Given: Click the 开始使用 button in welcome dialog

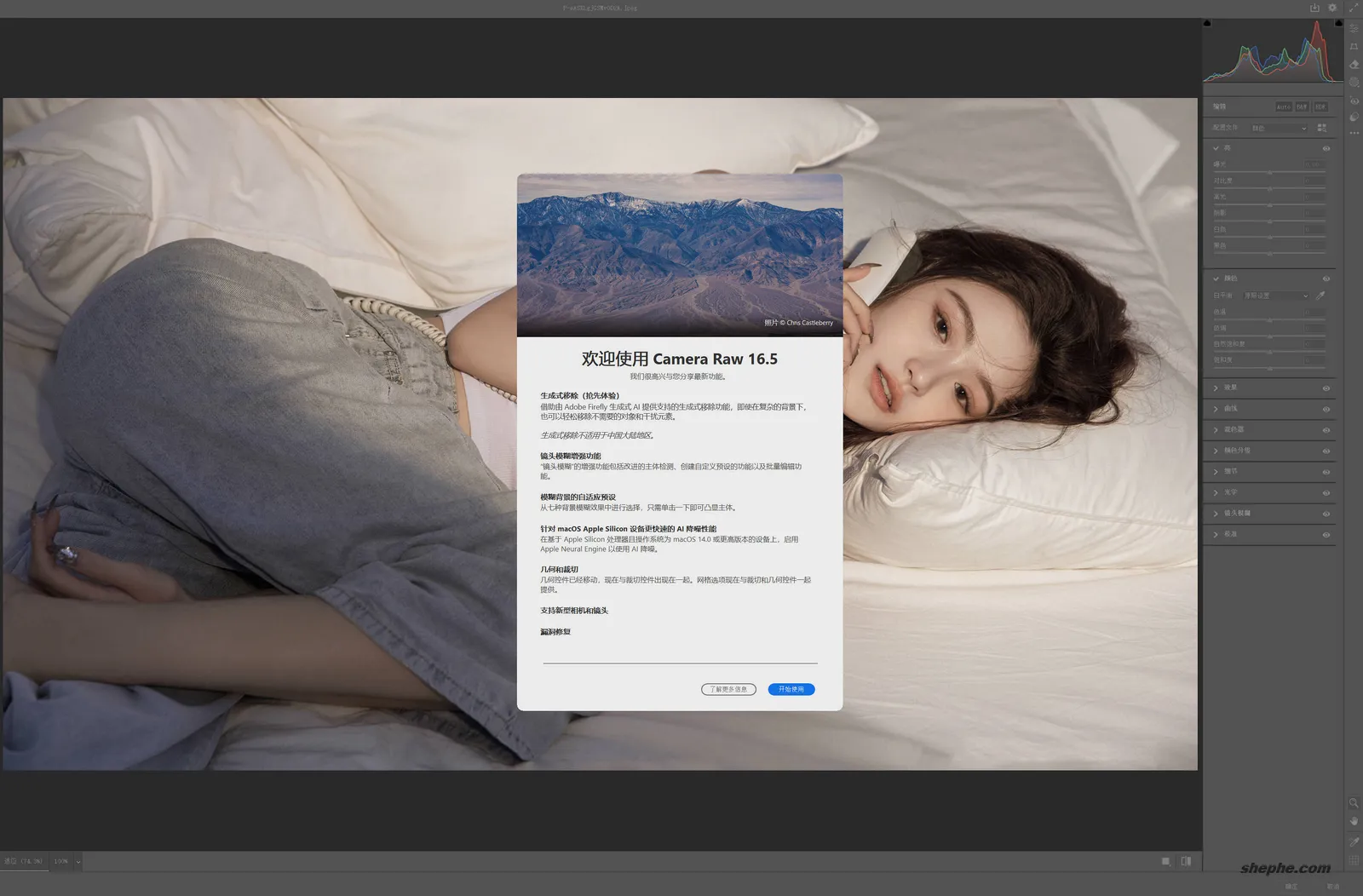Looking at the screenshot, I should click(791, 689).
